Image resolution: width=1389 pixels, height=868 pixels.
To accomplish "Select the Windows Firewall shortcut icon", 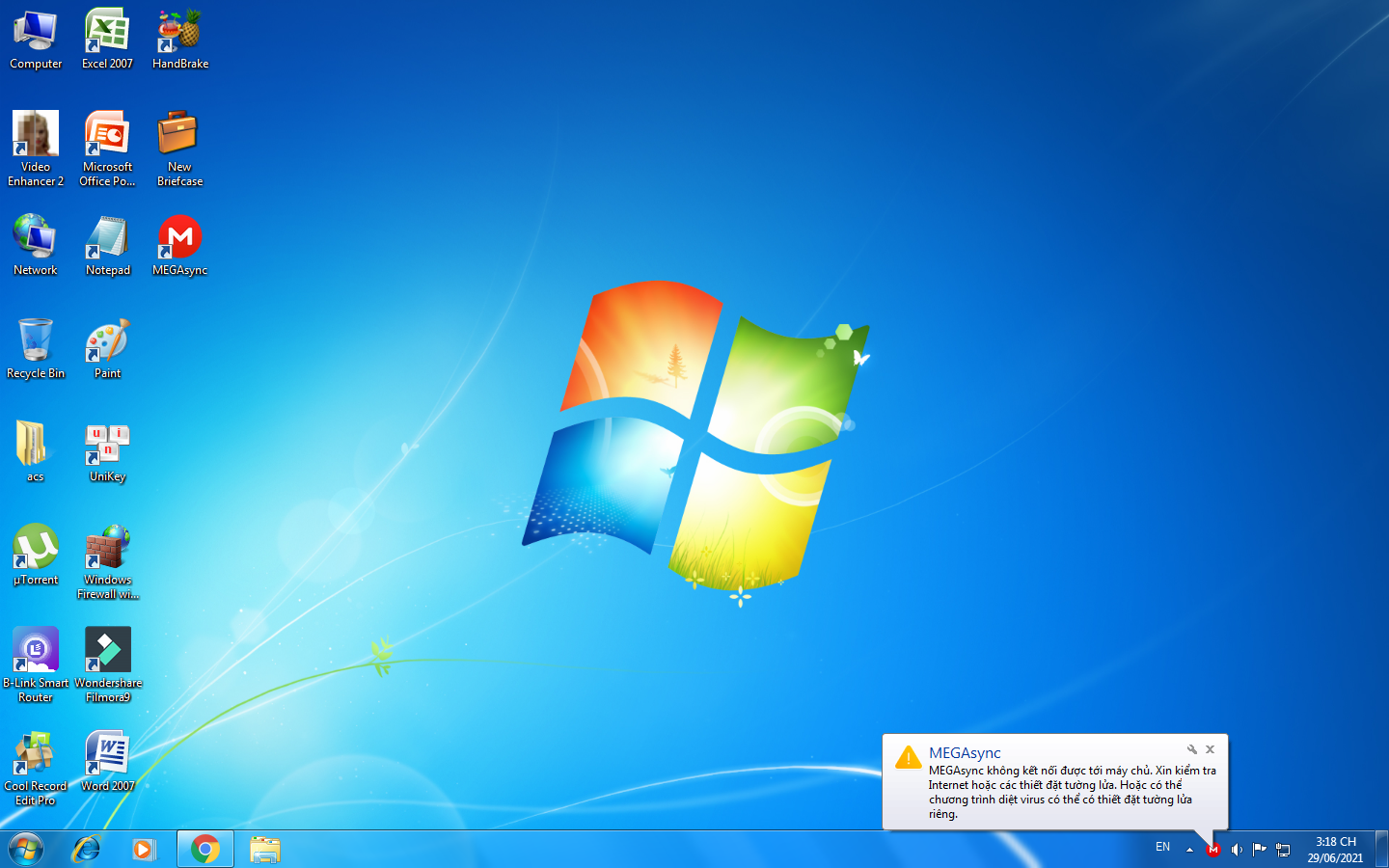I will click(x=108, y=561).
